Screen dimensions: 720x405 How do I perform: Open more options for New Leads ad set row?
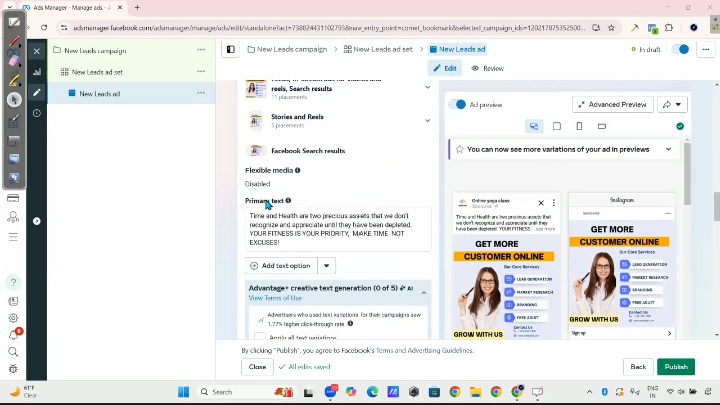(x=201, y=71)
